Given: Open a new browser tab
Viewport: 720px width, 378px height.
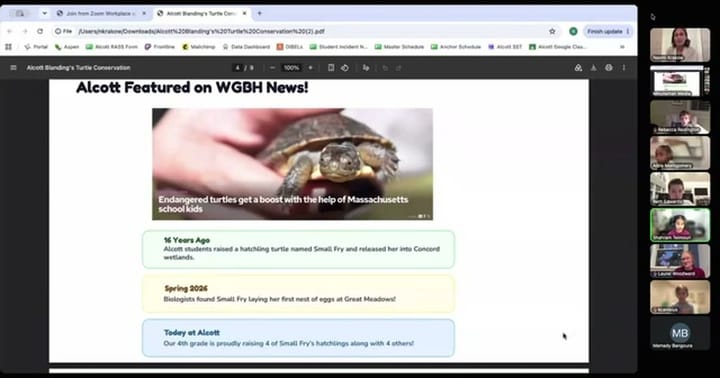Looking at the screenshot, I should pos(259,13).
